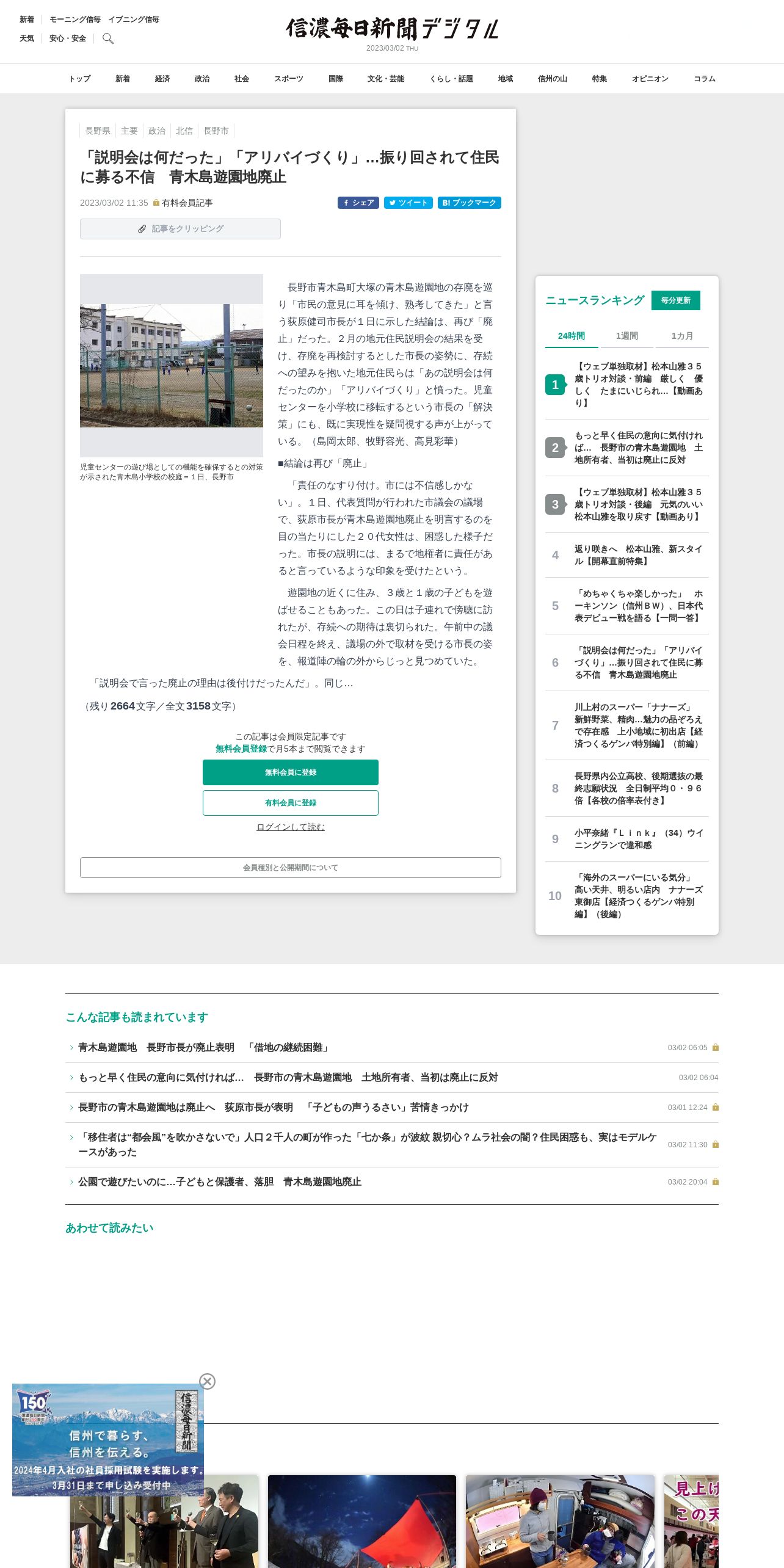This screenshot has height=1568, width=784.
Task: Tweet the article with ツイート button
Action: pyautogui.click(x=408, y=203)
